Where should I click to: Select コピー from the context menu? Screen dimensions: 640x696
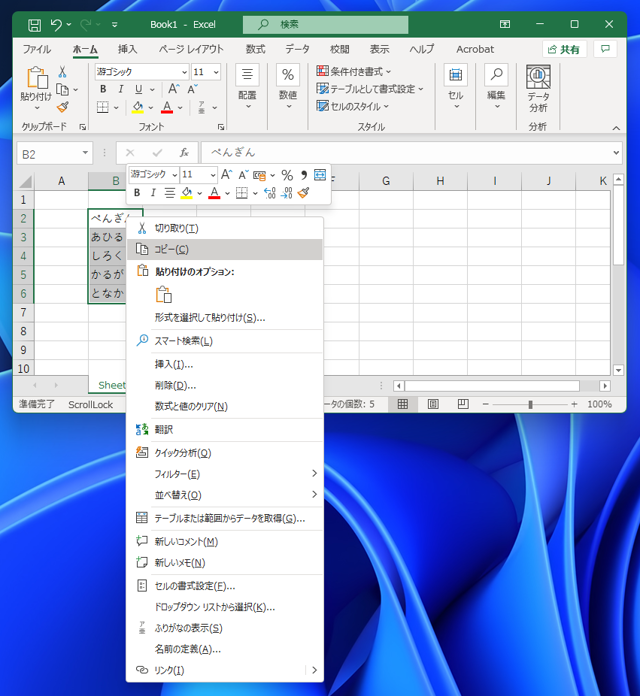click(171, 249)
